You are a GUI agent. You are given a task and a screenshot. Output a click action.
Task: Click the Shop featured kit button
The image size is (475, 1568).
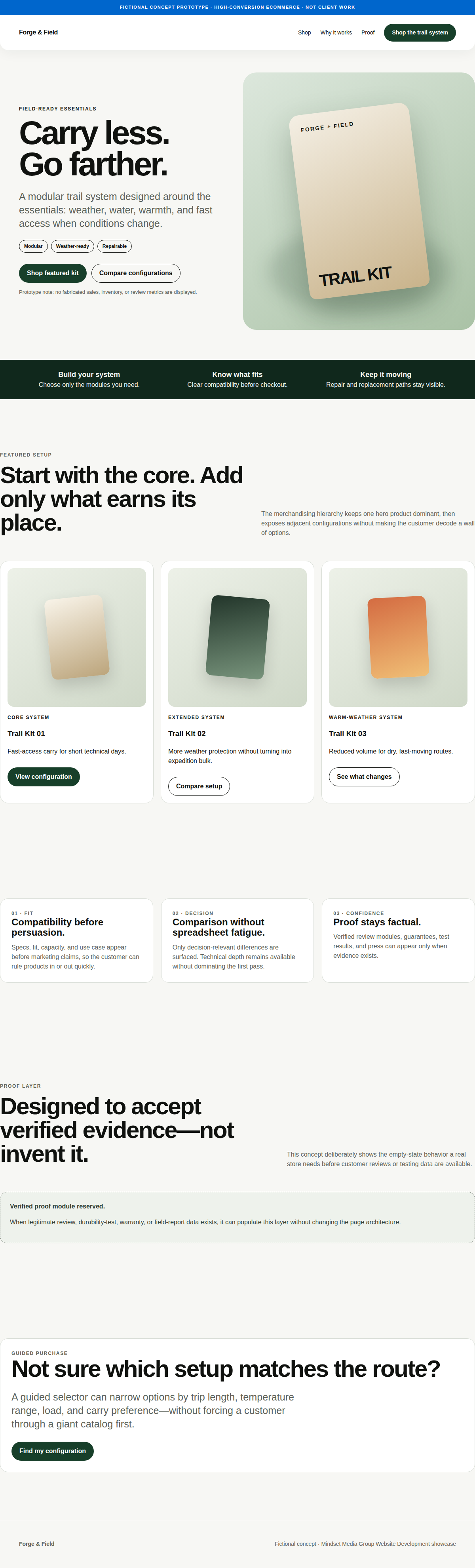coord(53,273)
